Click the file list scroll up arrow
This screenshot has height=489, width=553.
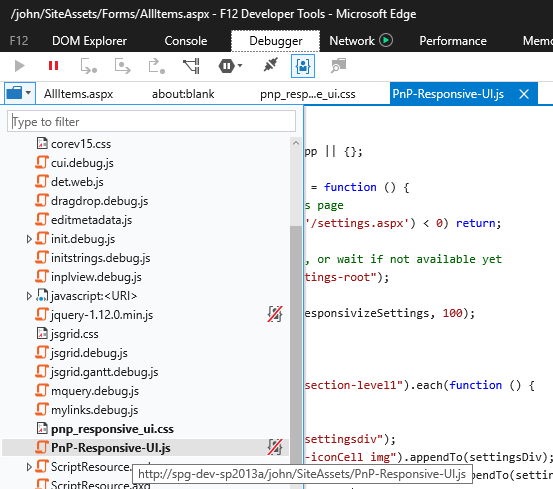(x=296, y=143)
